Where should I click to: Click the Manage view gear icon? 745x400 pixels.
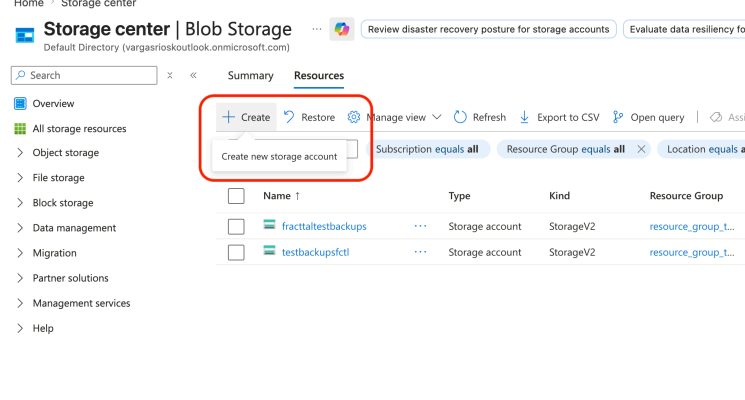pyautogui.click(x=354, y=117)
